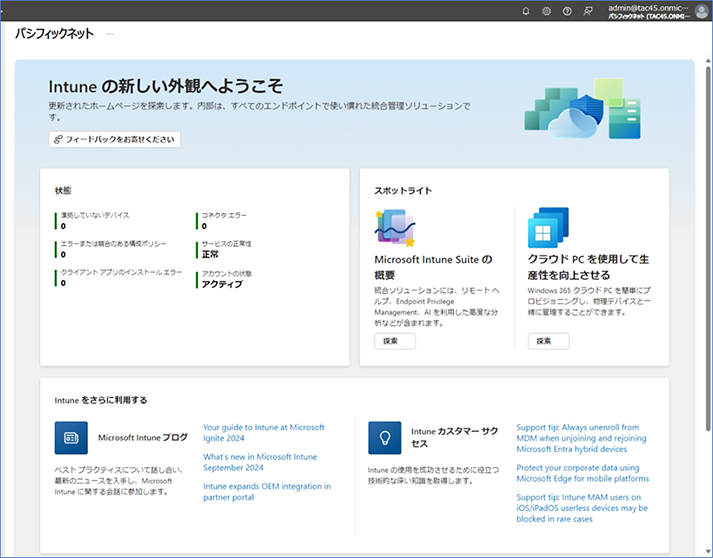Click 探索 button under クラウド PC
Viewport: 713px width, 558px height.
click(548, 341)
